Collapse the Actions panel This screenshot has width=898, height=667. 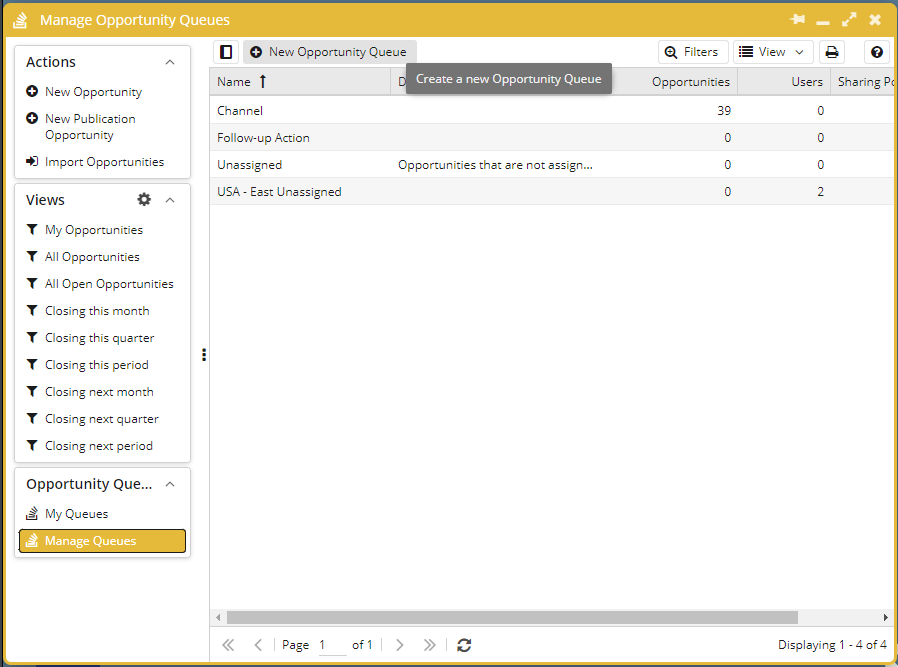coord(168,61)
